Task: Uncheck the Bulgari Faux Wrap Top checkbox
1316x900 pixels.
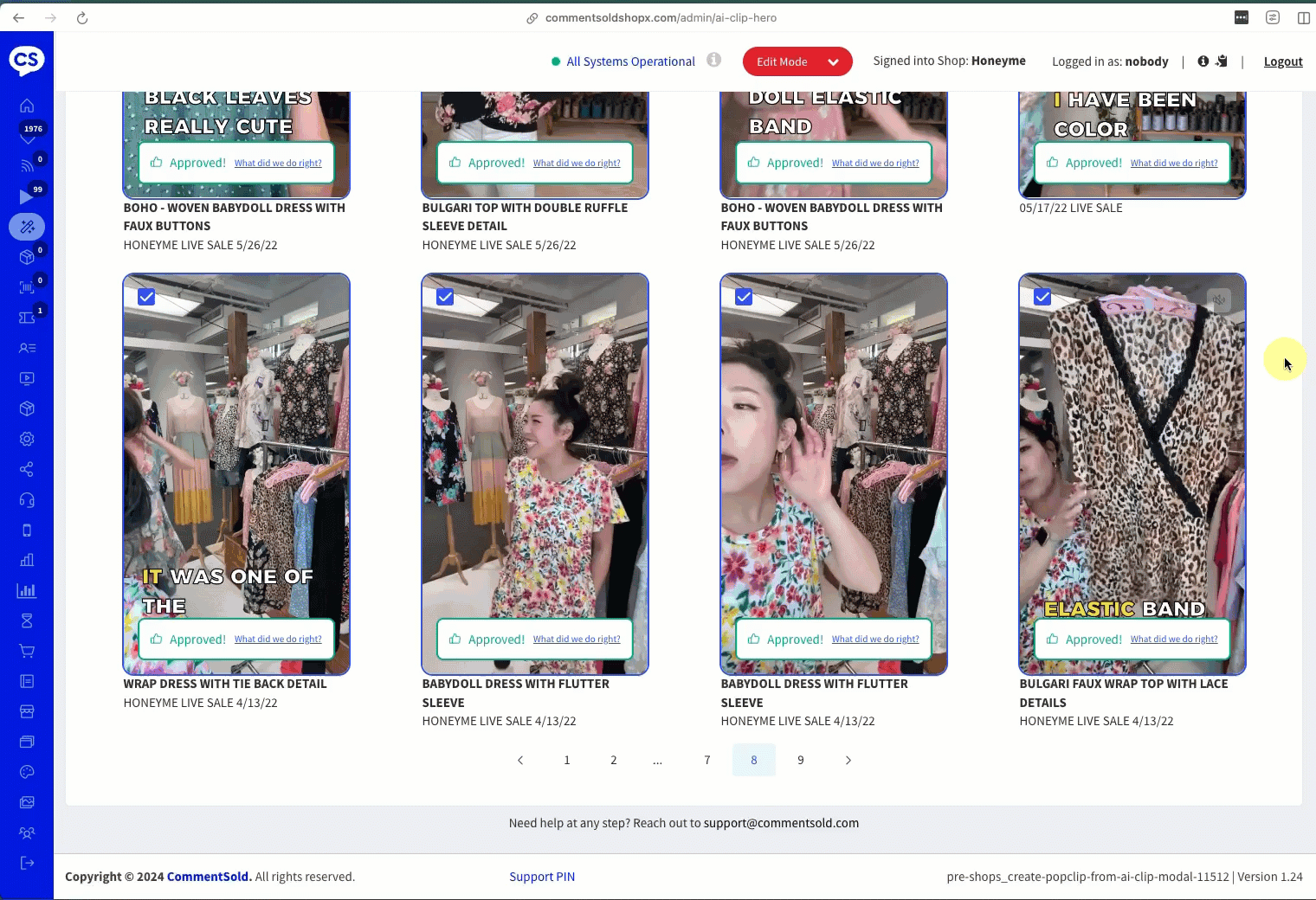Action: pos(1042,297)
